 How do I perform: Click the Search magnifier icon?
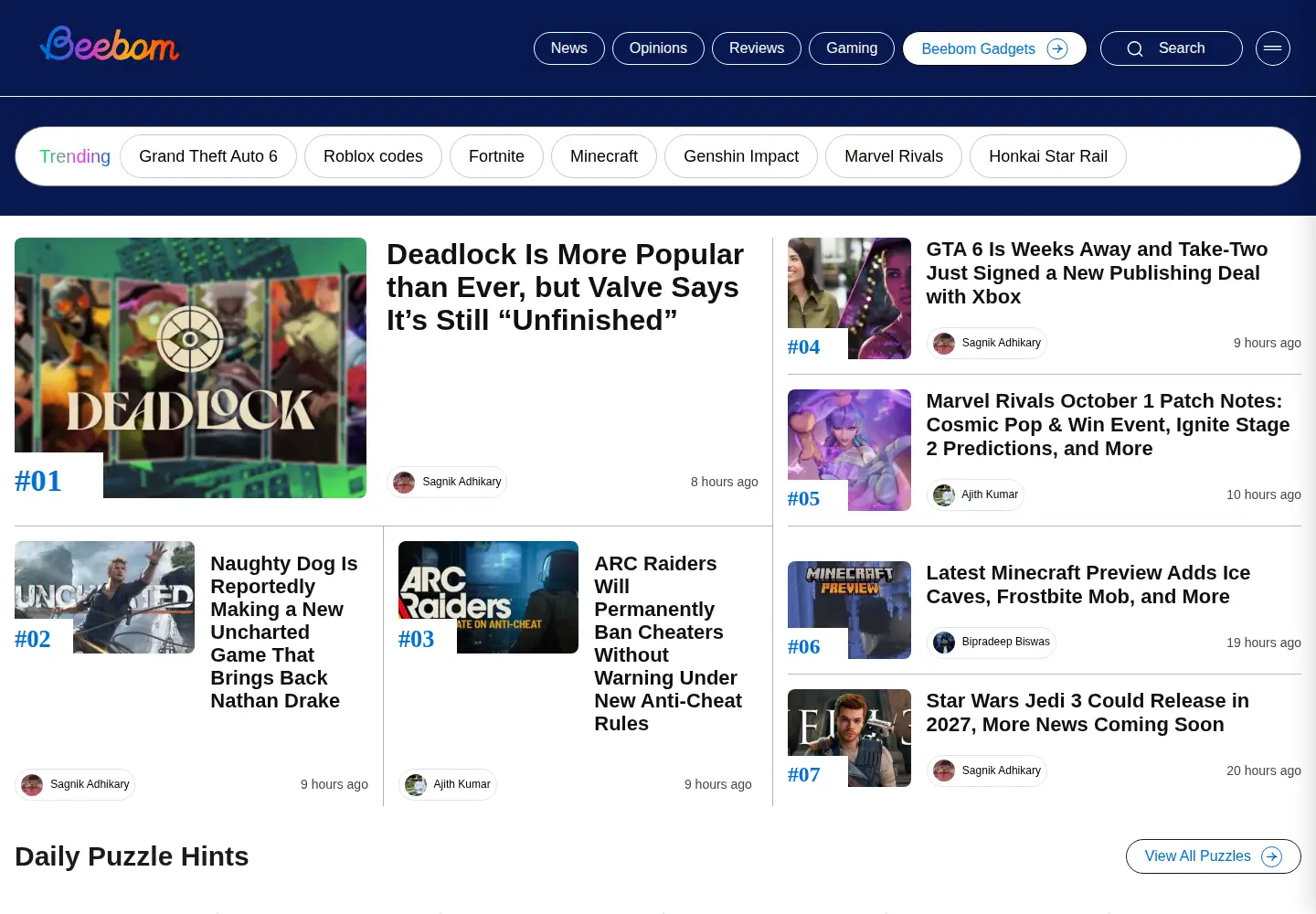tap(1134, 48)
